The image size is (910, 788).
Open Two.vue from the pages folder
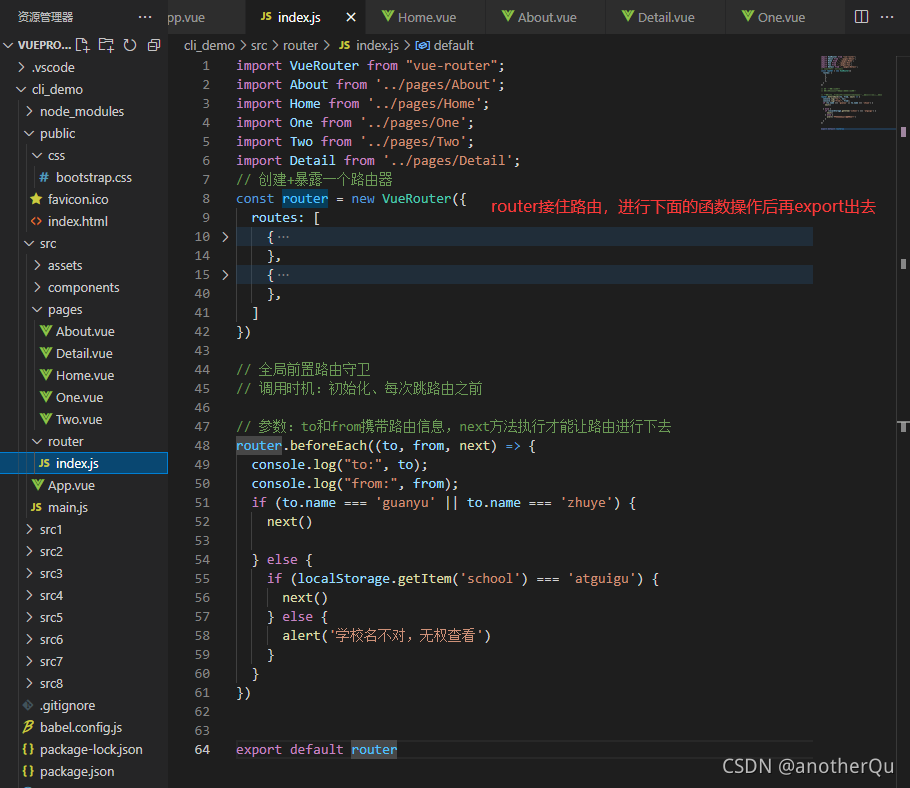tap(84, 420)
